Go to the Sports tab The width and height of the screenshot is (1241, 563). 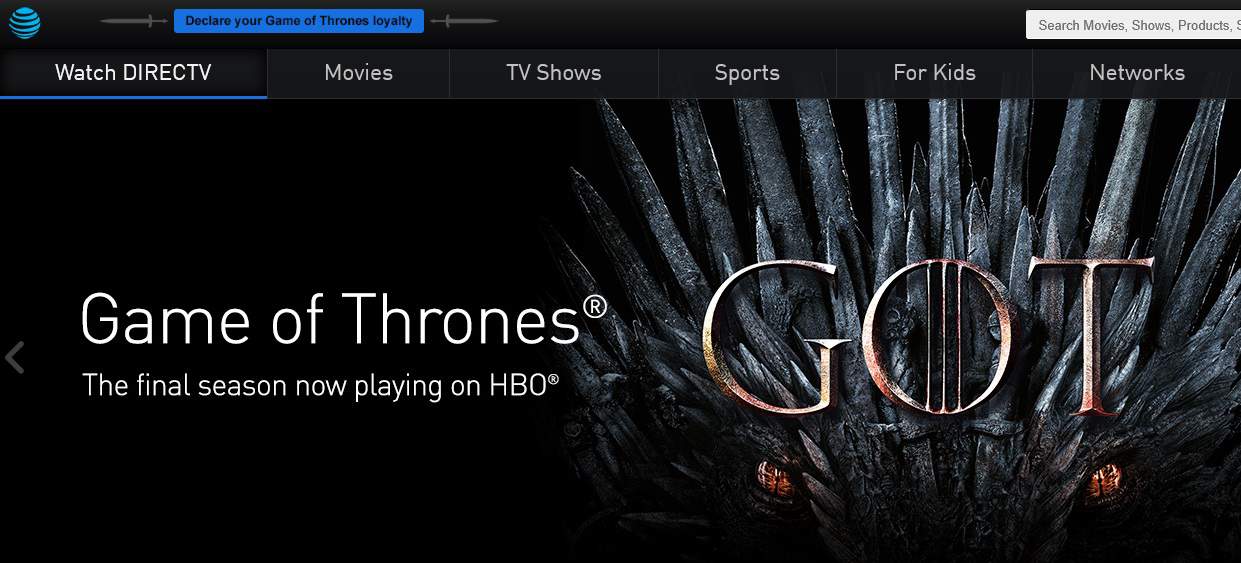[x=747, y=73]
